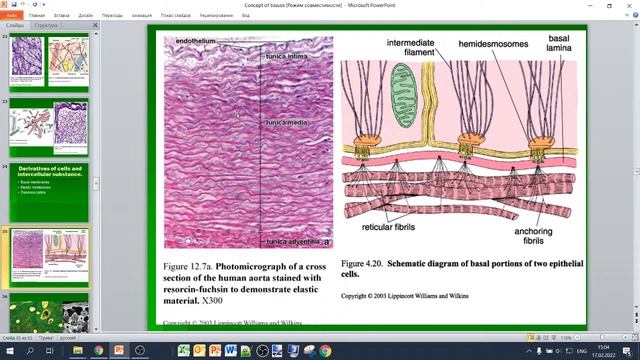
Task: Fit slide to current window
Action: point(635,338)
